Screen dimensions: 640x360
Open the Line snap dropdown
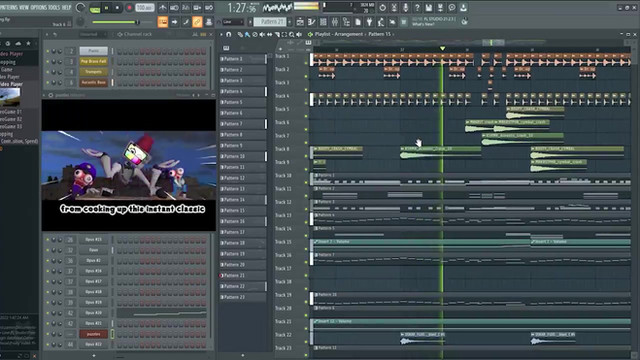[233, 22]
